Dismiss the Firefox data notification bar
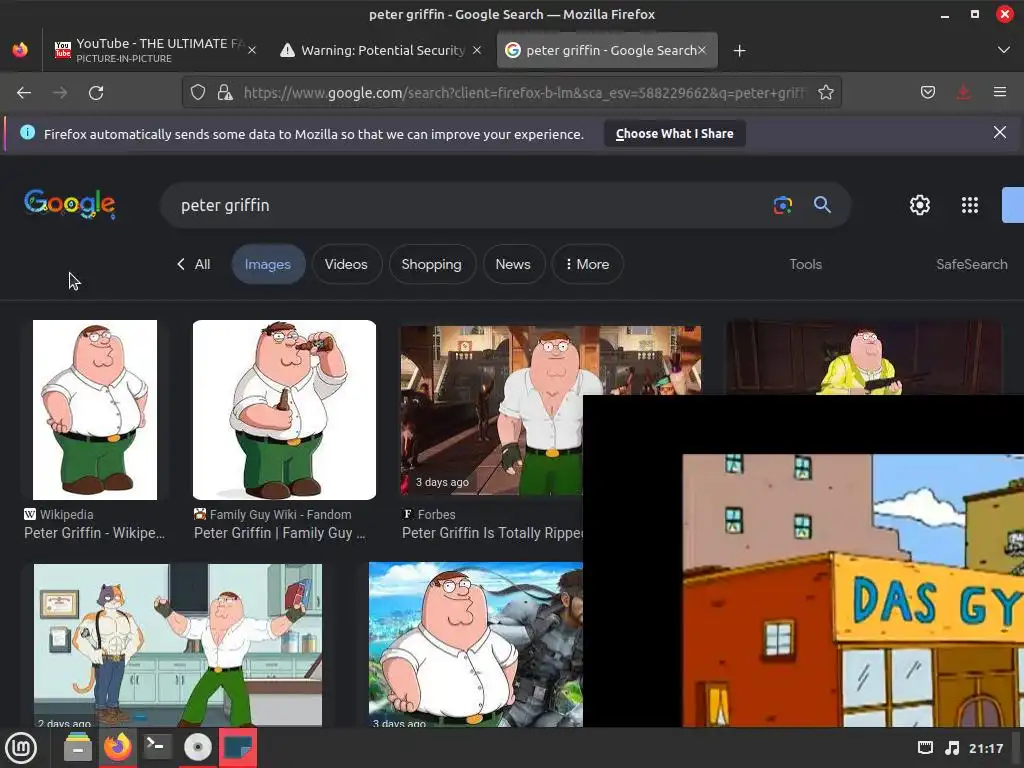1024x768 pixels. 1000,133
